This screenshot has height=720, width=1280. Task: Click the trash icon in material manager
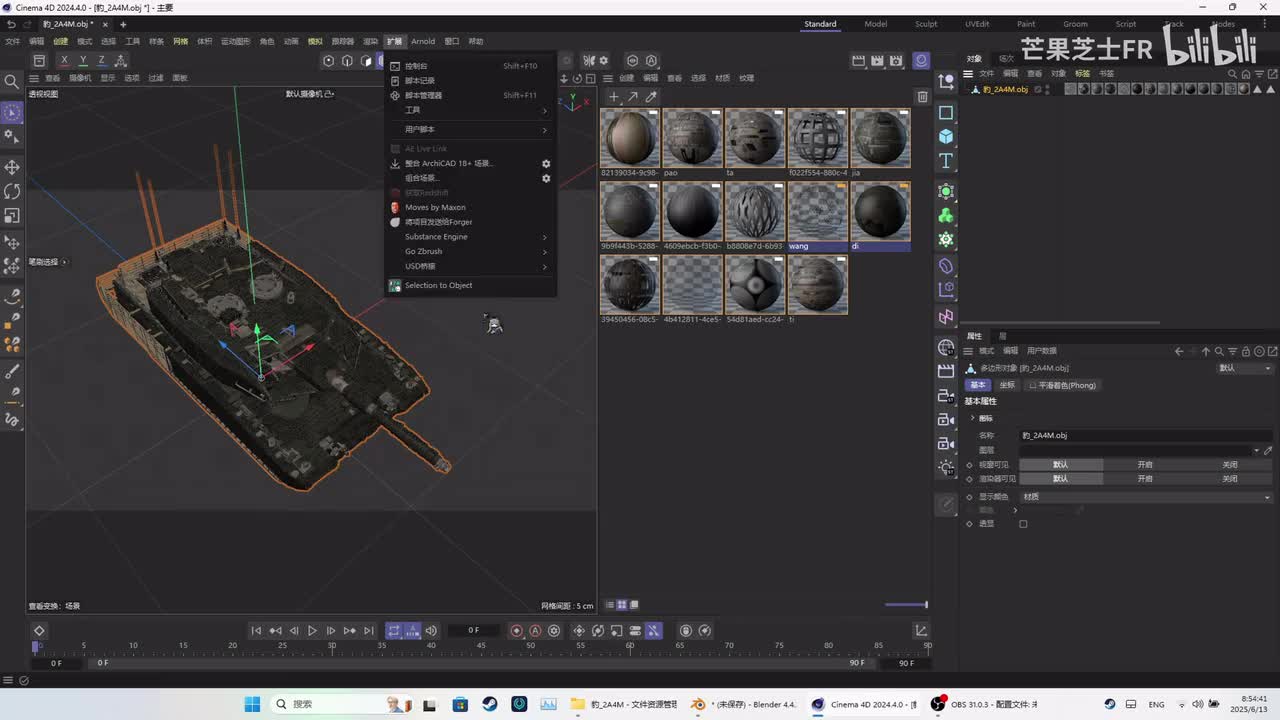pos(922,97)
